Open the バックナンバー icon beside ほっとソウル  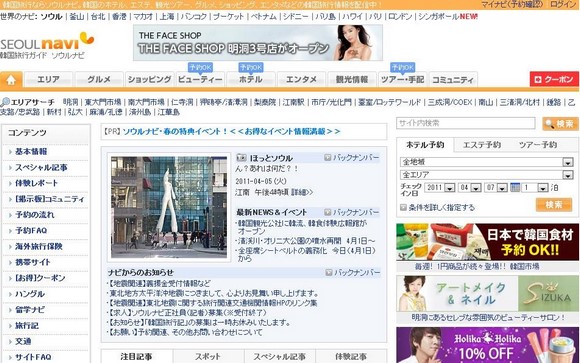(x=327, y=158)
